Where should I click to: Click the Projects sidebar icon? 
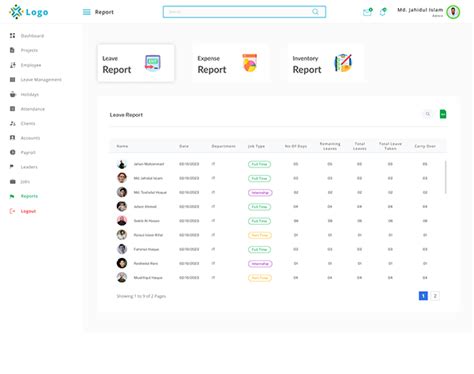(12, 50)
